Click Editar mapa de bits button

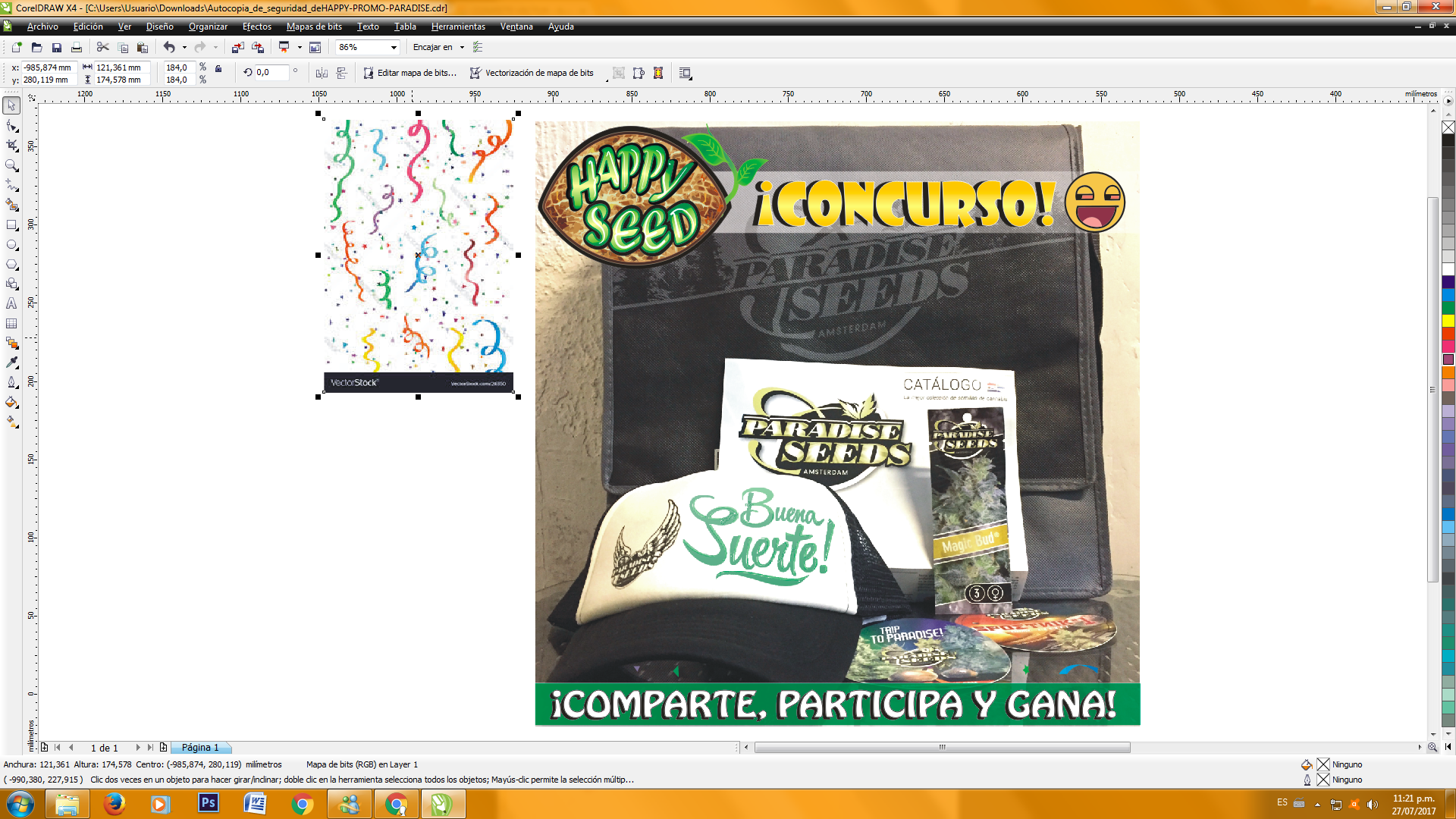409,73
